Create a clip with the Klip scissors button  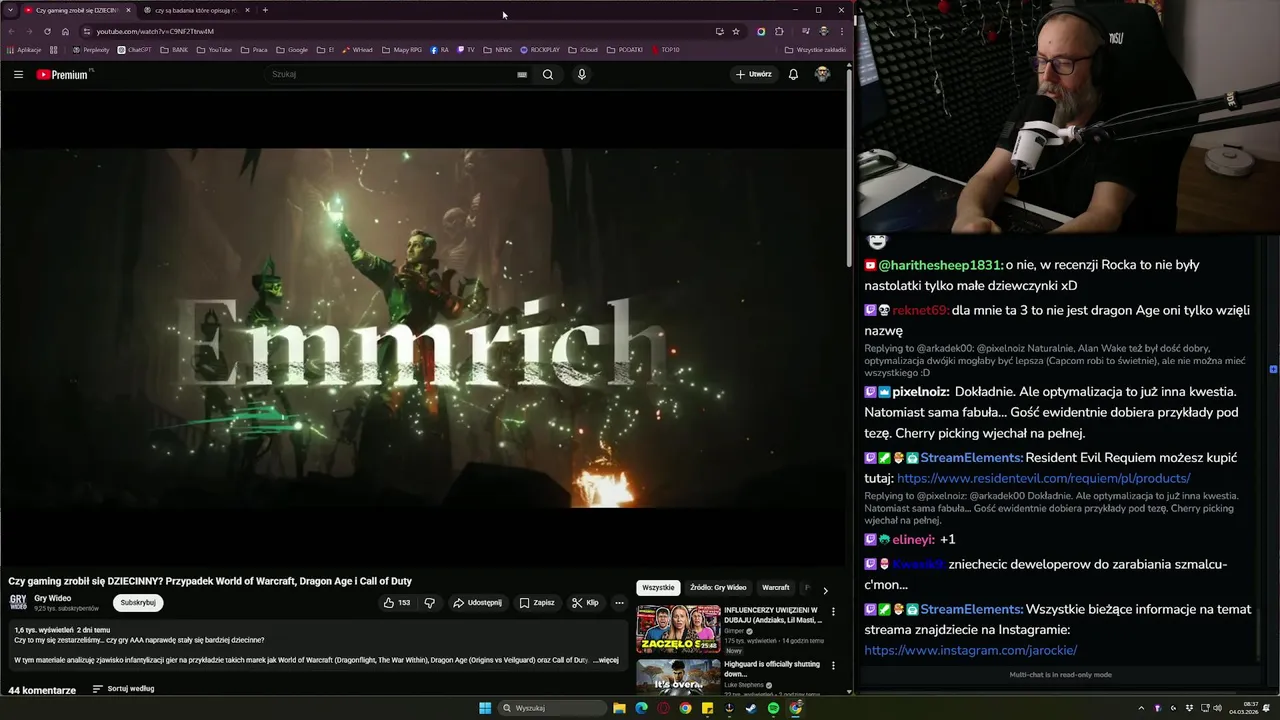click(585, 603)
